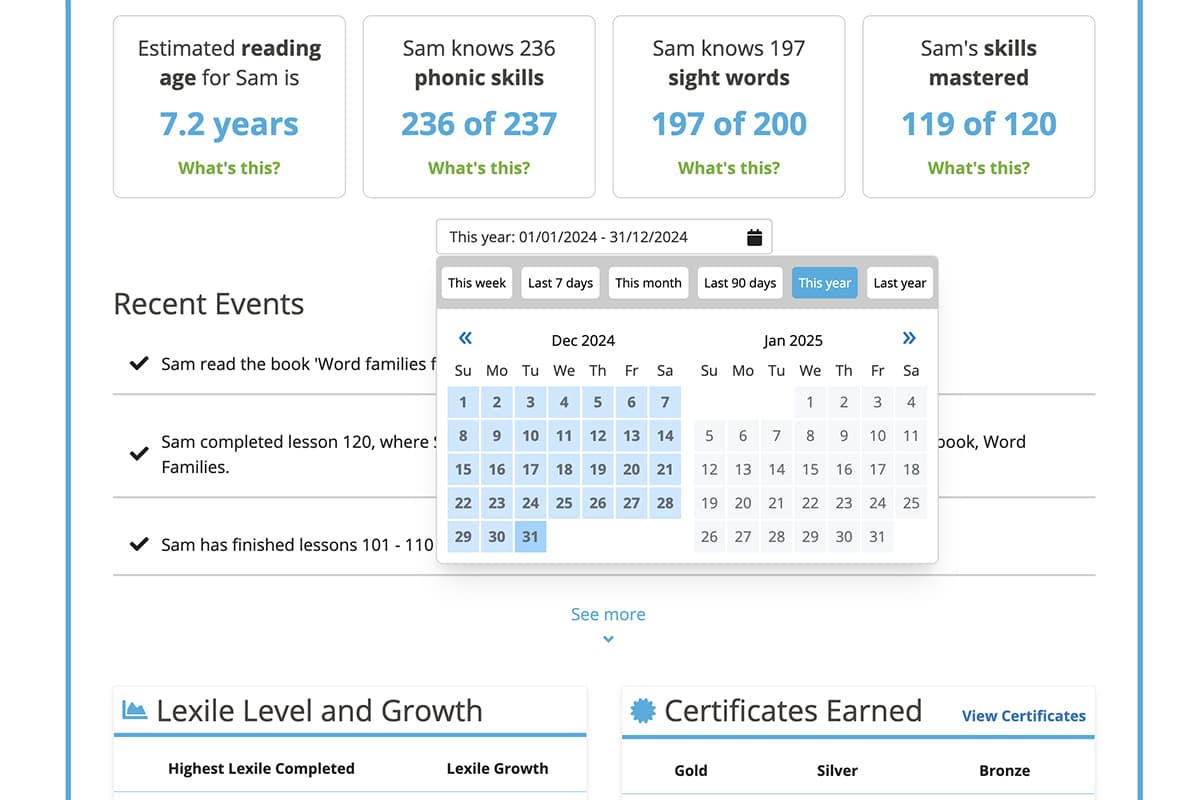Viewport: 1200px width, 800px height.
Task: Select January 15 on the calendar
Action: 810,469
